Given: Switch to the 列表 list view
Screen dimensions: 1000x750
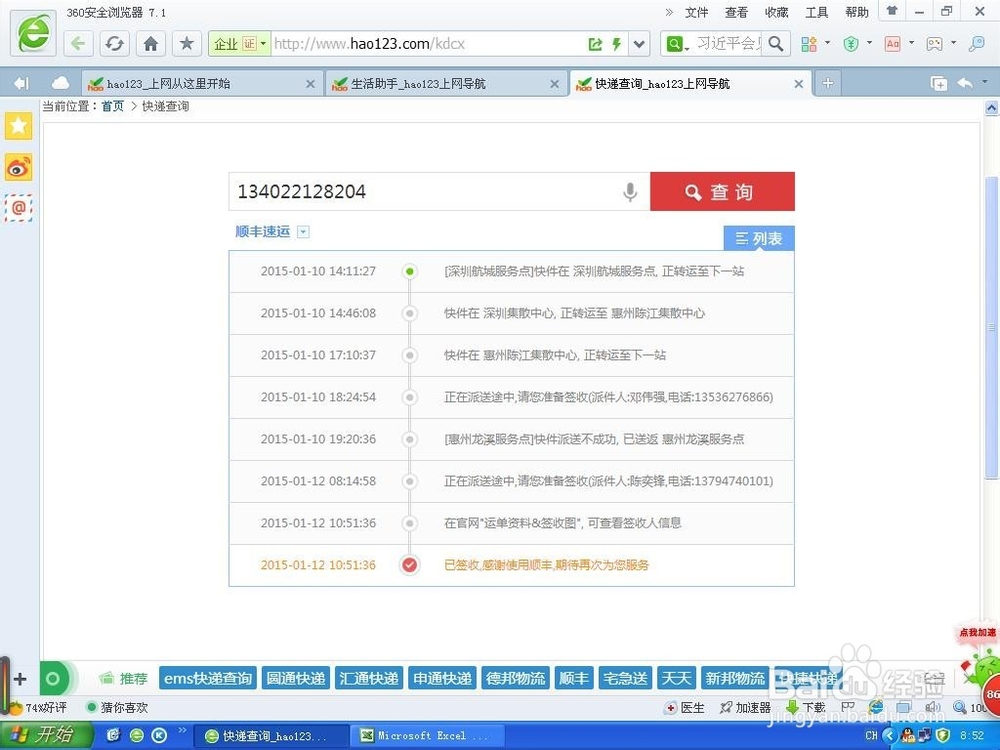Looking at the screenshot, I should 759,239.
